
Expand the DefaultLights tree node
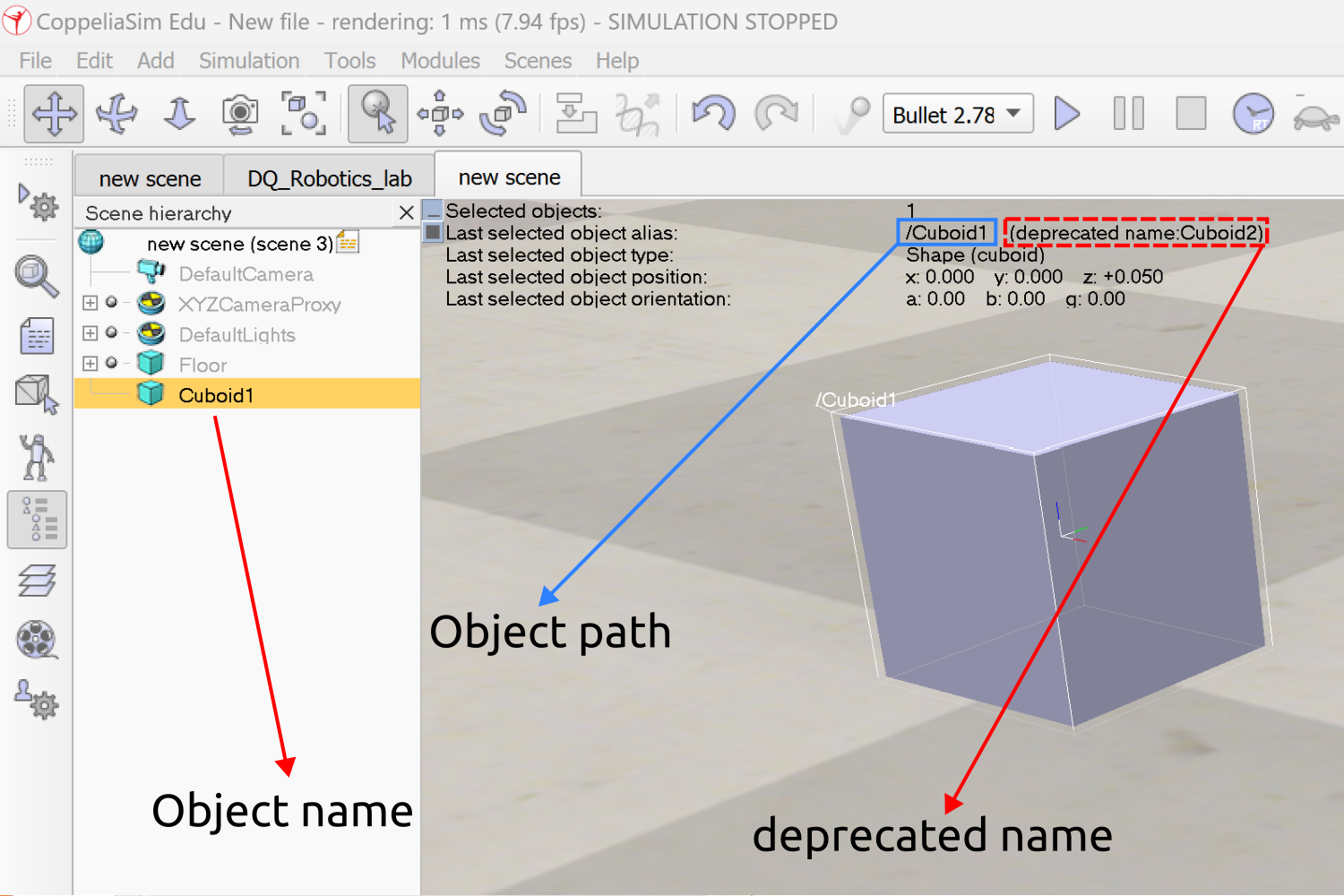[x=90, y=333]
